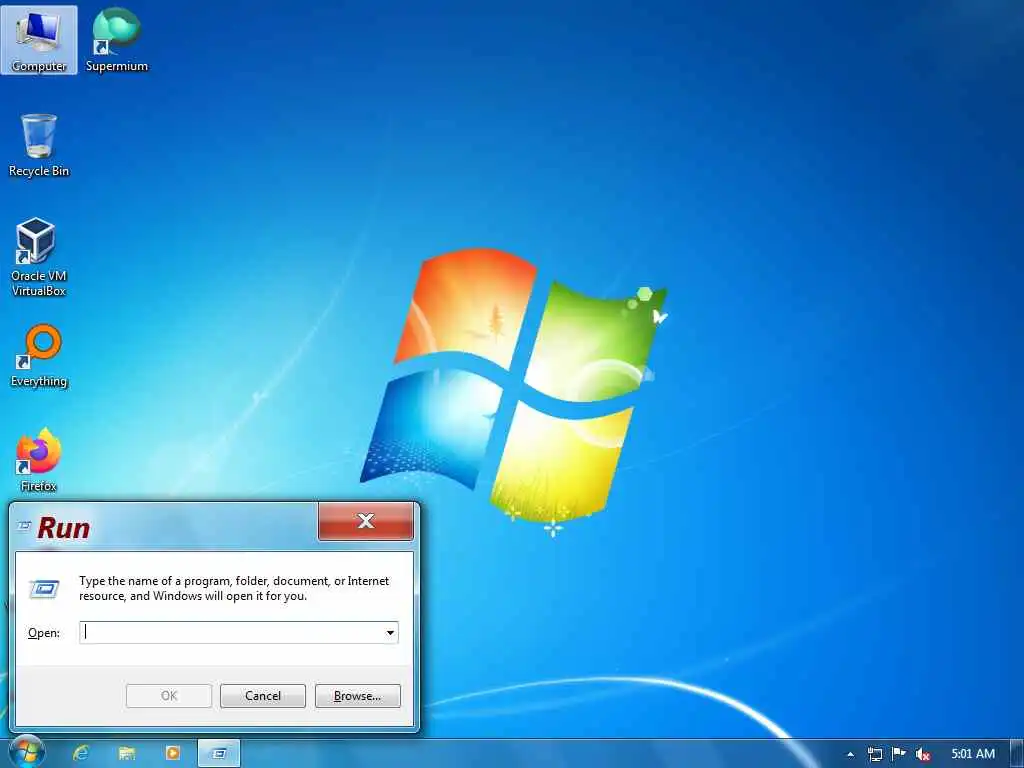This screenshot has height=768, width=1024.
Task: Click the OK button in Run
Action: [x=168, y=696]
